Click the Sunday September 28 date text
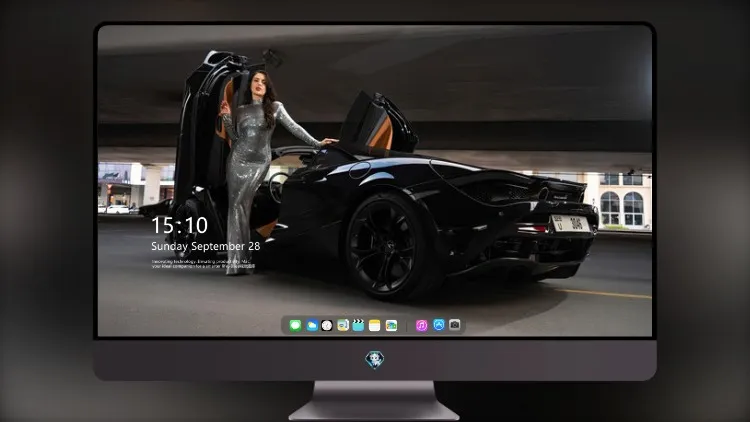 (206, 246)
